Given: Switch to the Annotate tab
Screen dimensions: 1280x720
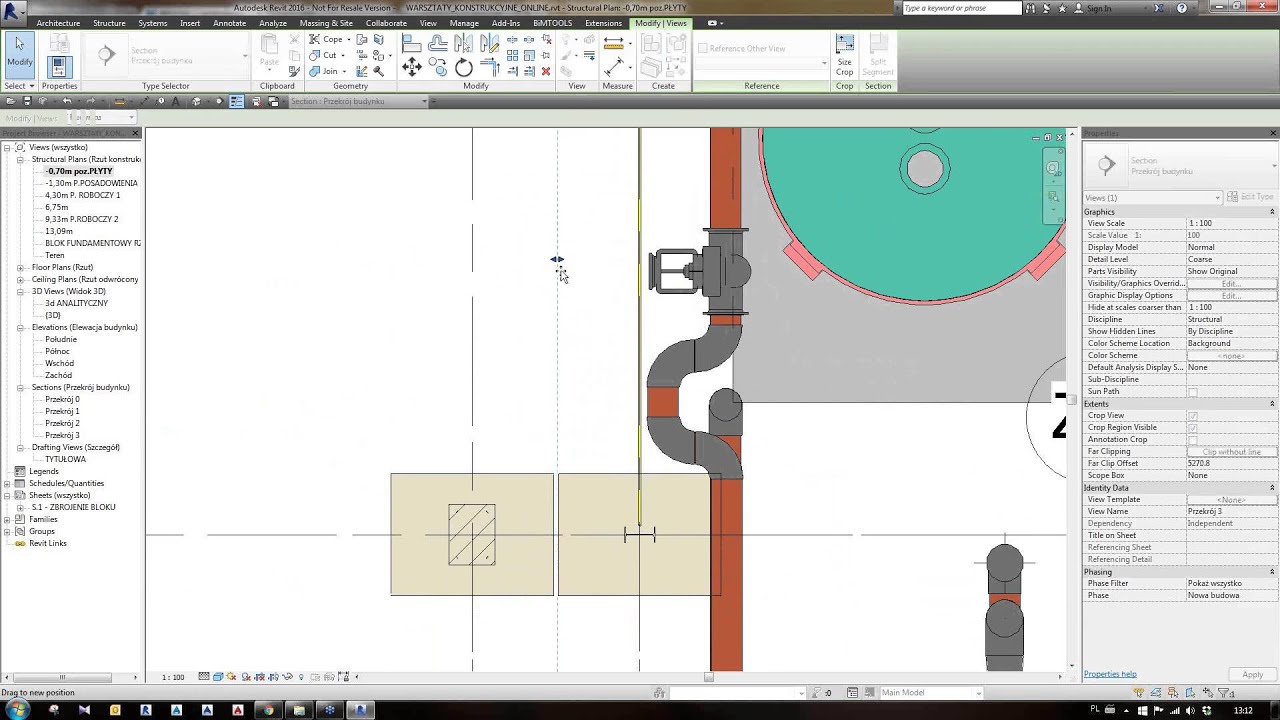Looking at the screenshot, I should [x=229, y=23].
